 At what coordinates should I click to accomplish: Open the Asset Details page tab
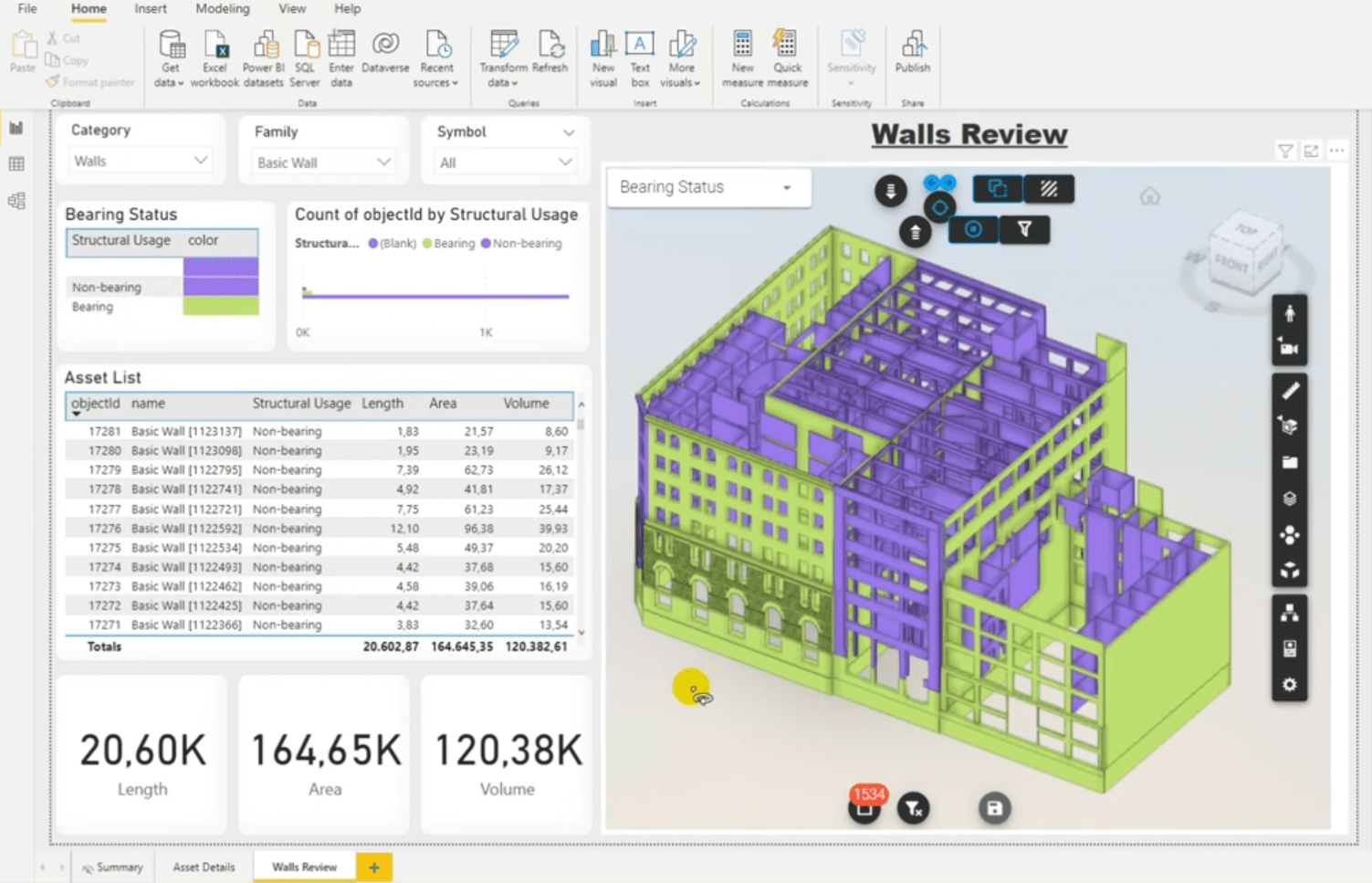[202, 867]
